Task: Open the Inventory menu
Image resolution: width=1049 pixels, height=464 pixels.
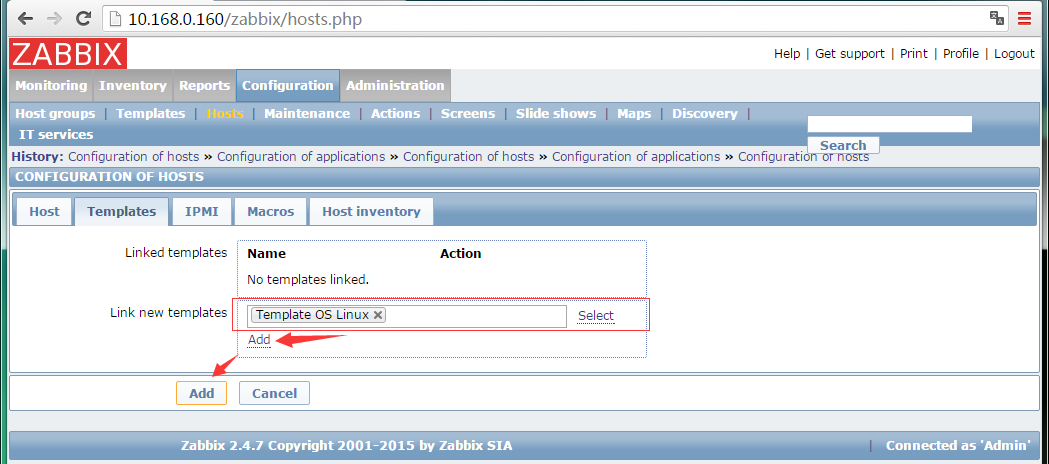Action: 132,86
